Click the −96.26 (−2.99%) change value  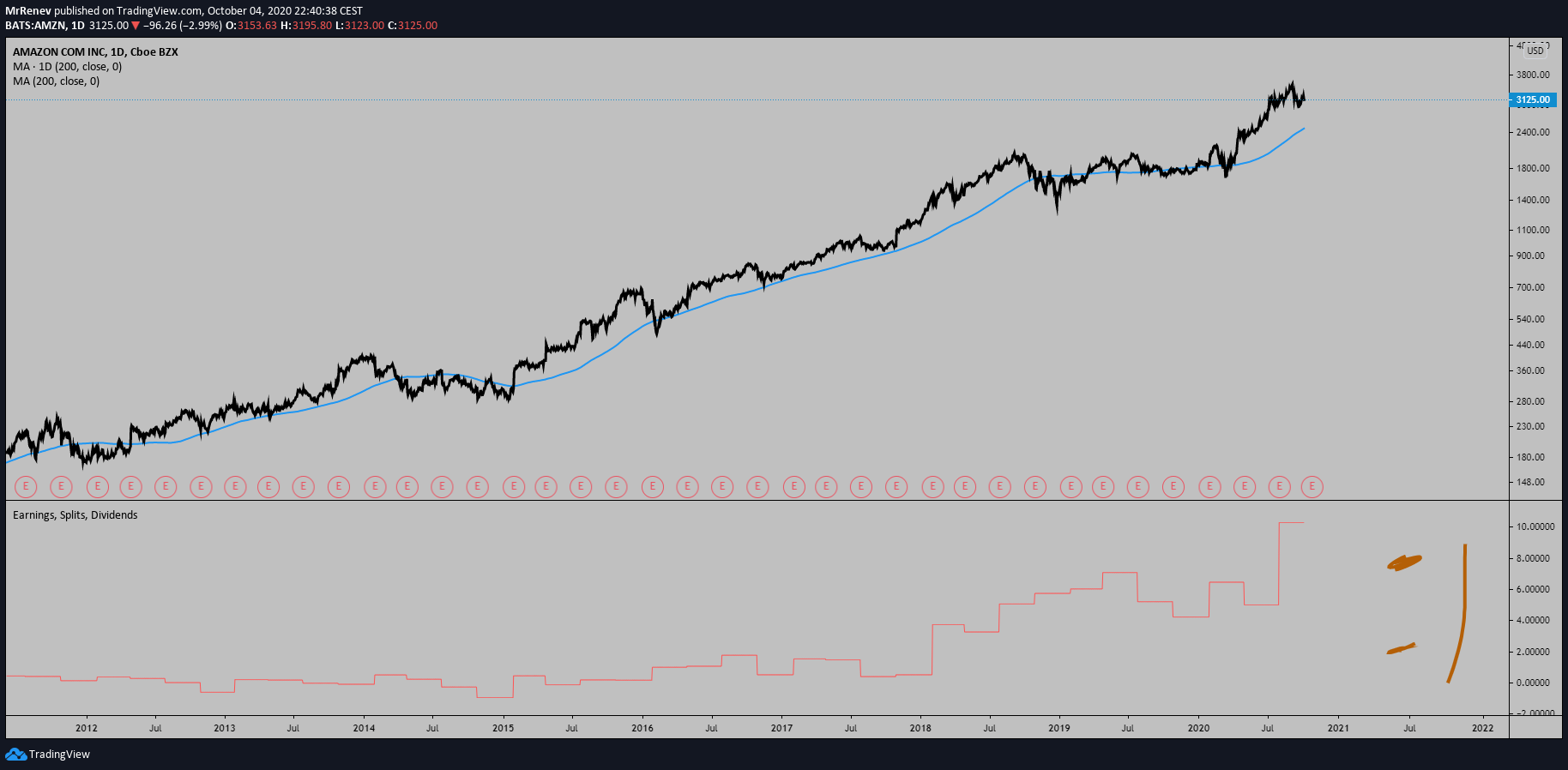tap(183, 26)
